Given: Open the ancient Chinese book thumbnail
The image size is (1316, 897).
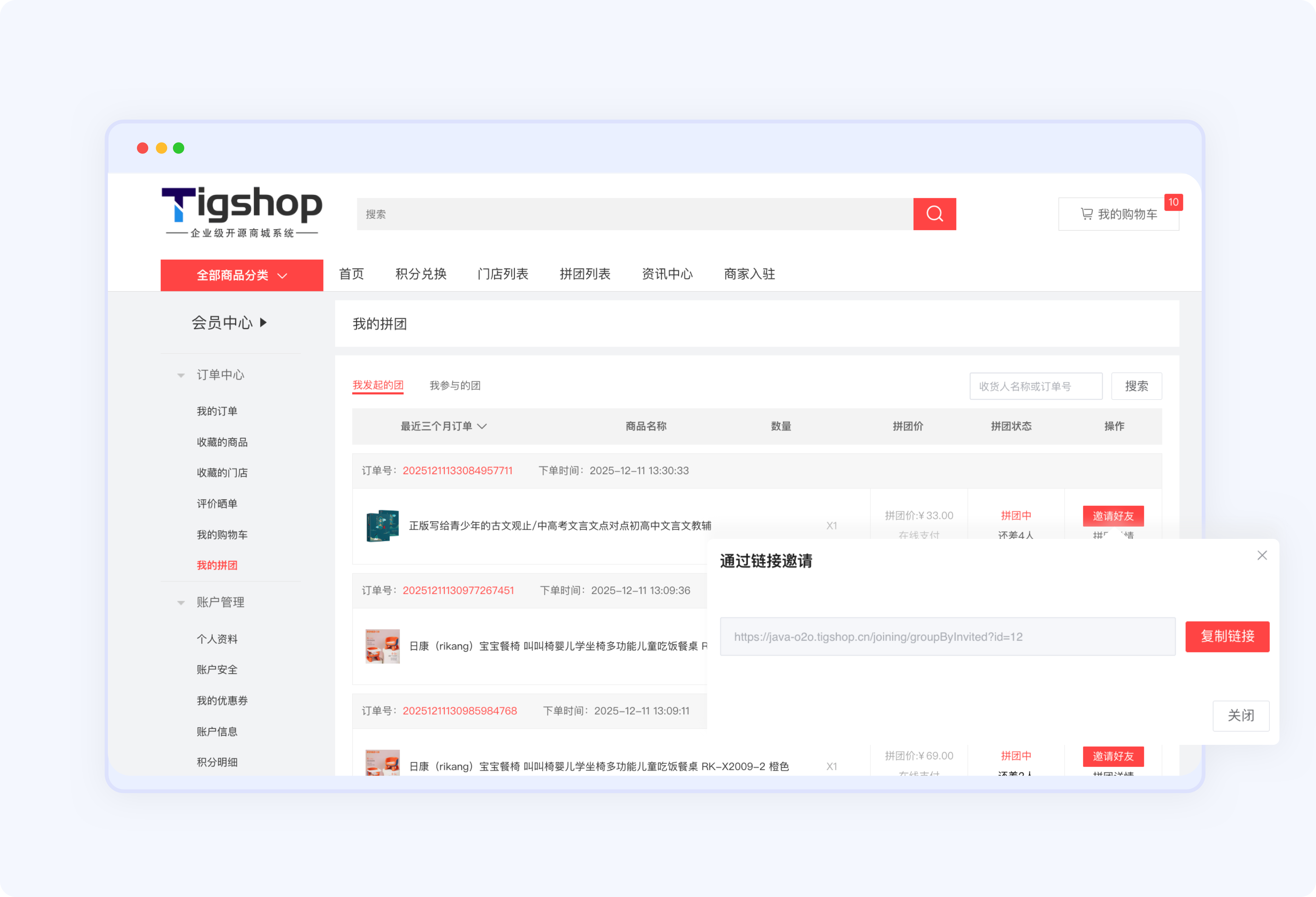Looking at the screenshot, I should (382, 525).
